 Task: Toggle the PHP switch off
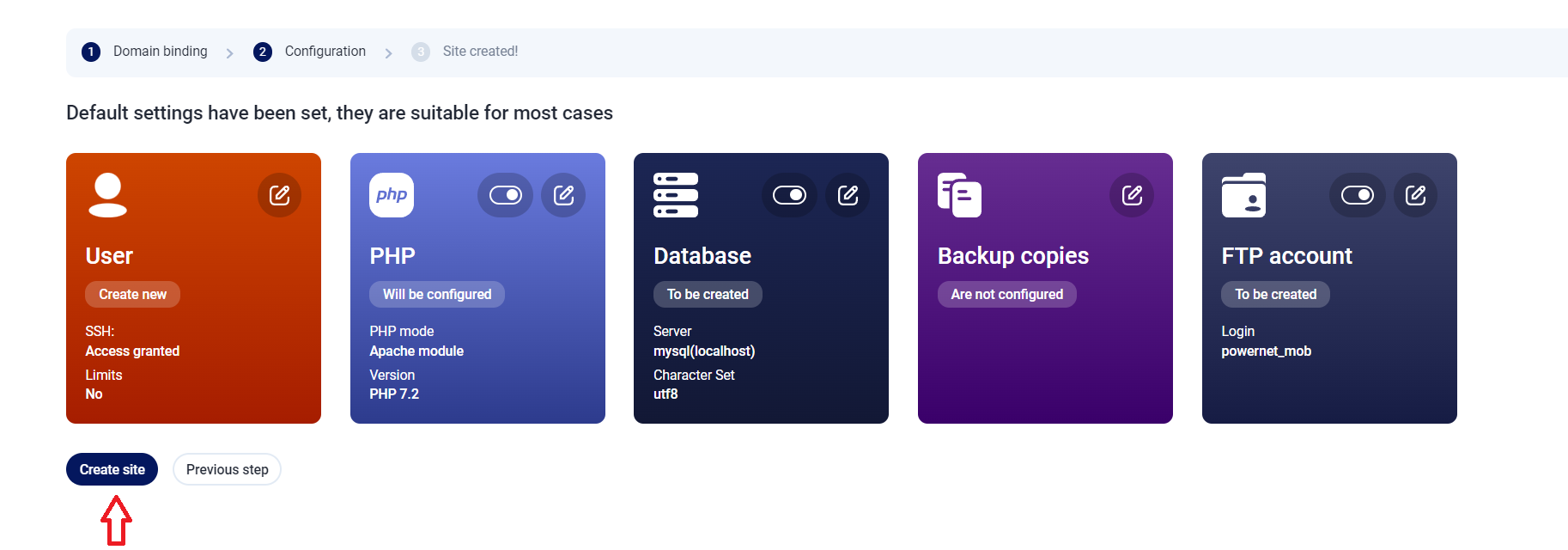click(505, 195)
